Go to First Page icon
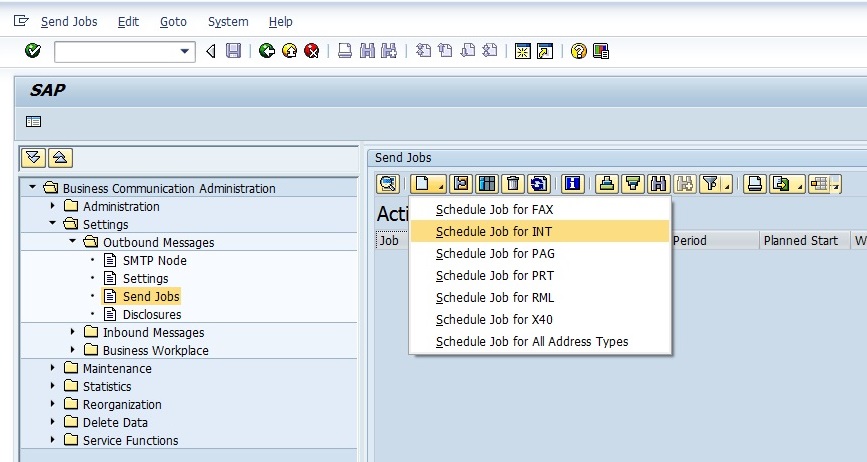 (x=424, y=51)
